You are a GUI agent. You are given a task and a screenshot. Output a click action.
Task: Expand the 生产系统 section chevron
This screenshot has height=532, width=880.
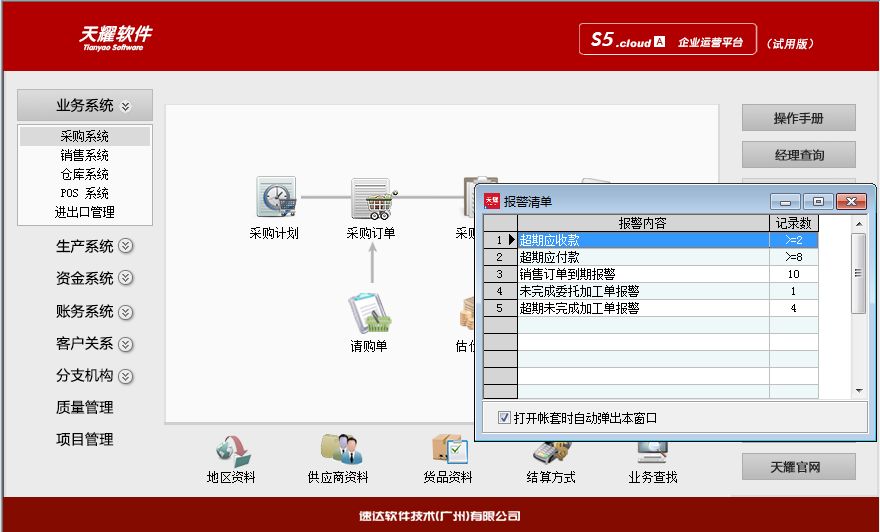126,246
